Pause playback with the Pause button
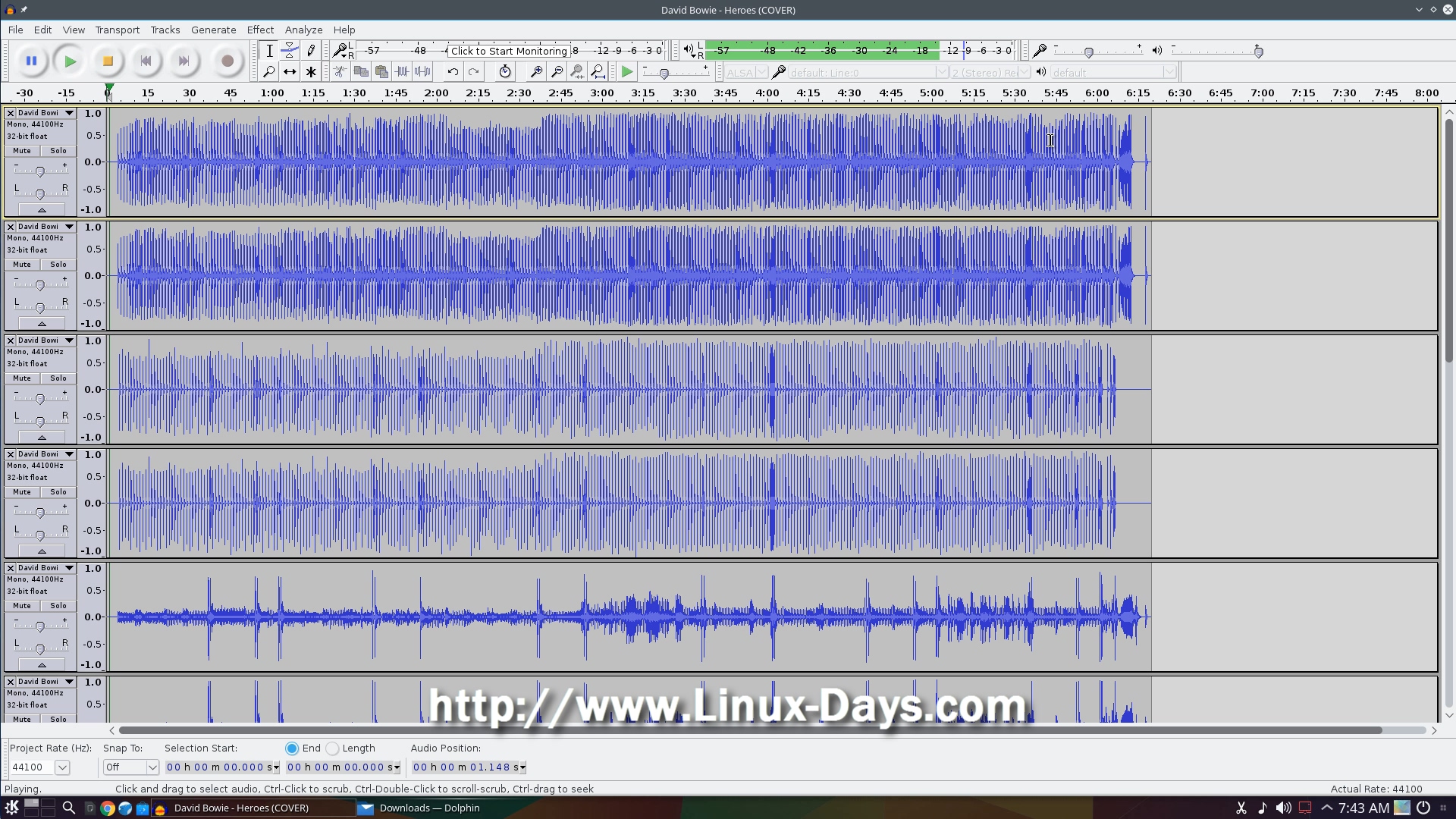The height and width of the screenshot is (819, 1456). click(31, 61)
